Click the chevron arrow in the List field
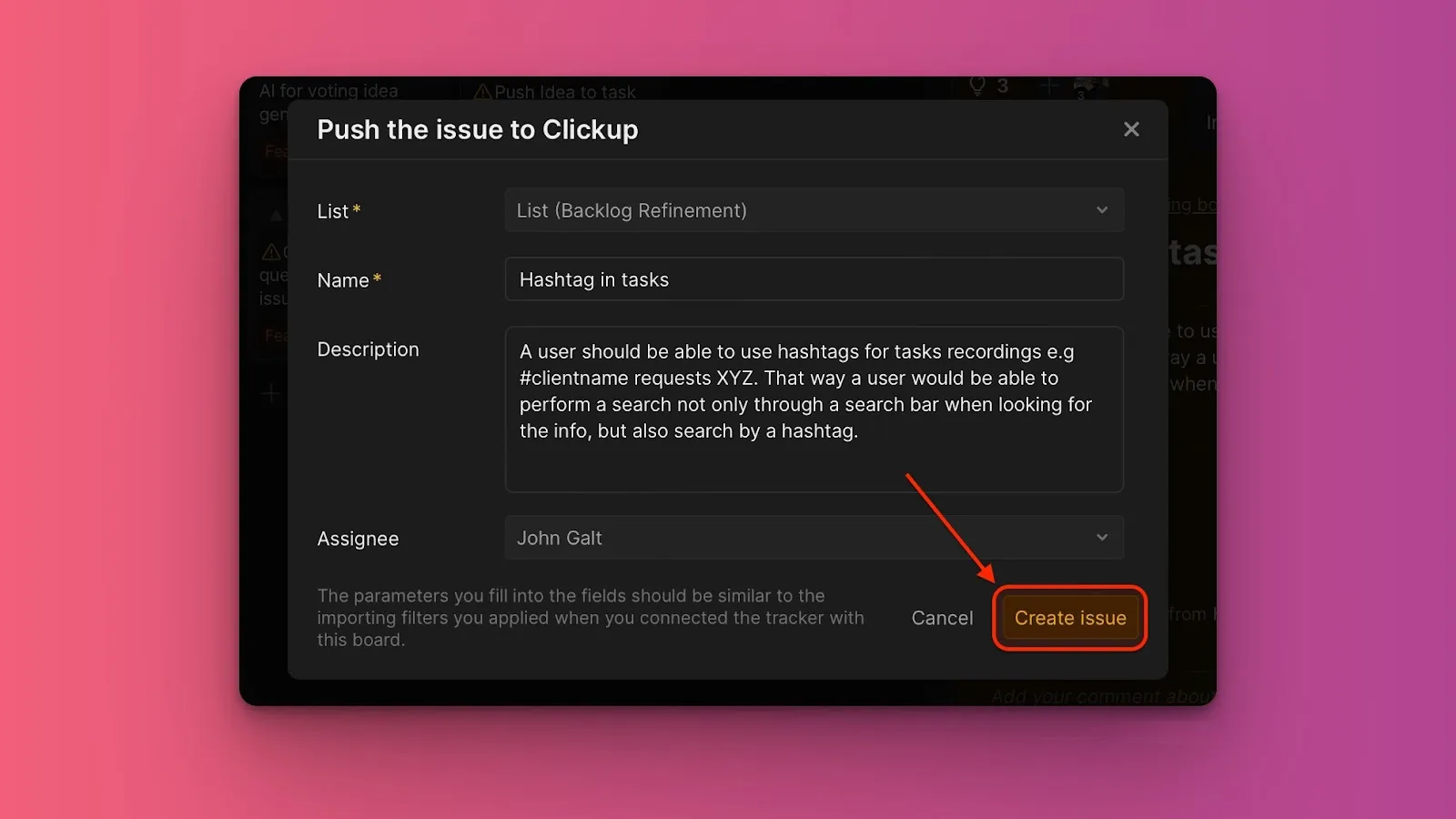1456x819 pixels. [x=1102, y=210]
